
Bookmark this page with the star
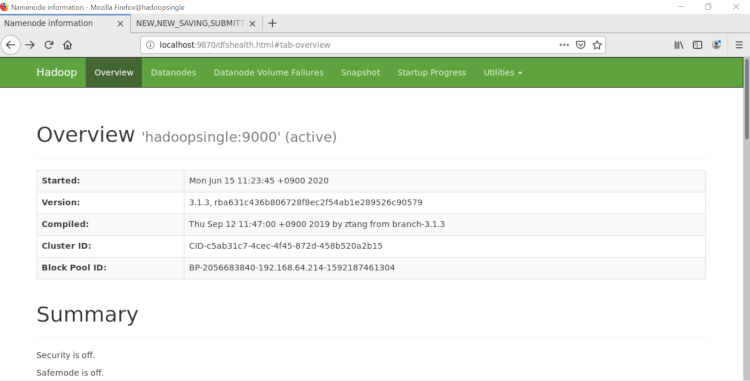[x=597, y=45]
